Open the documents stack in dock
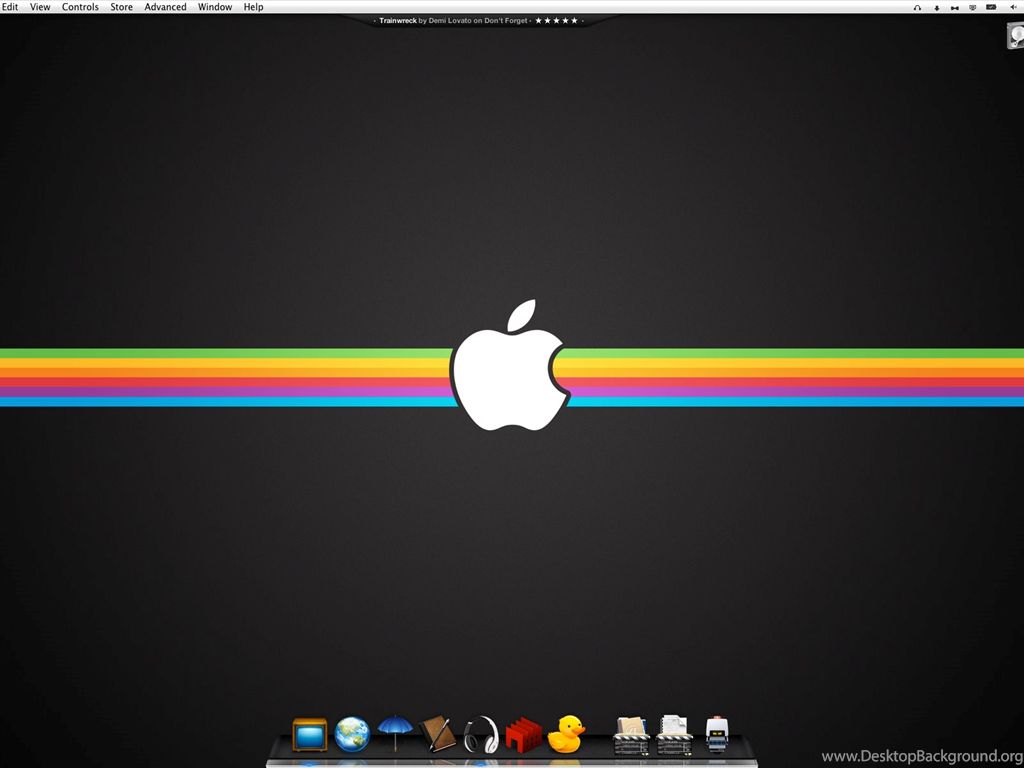1024x768 pixels. click(674, 735)
